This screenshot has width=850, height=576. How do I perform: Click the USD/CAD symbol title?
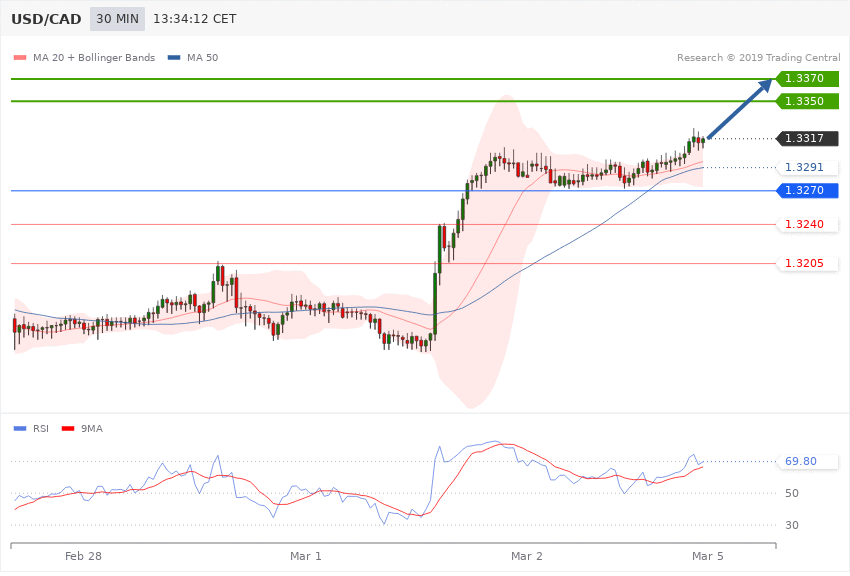46,19
